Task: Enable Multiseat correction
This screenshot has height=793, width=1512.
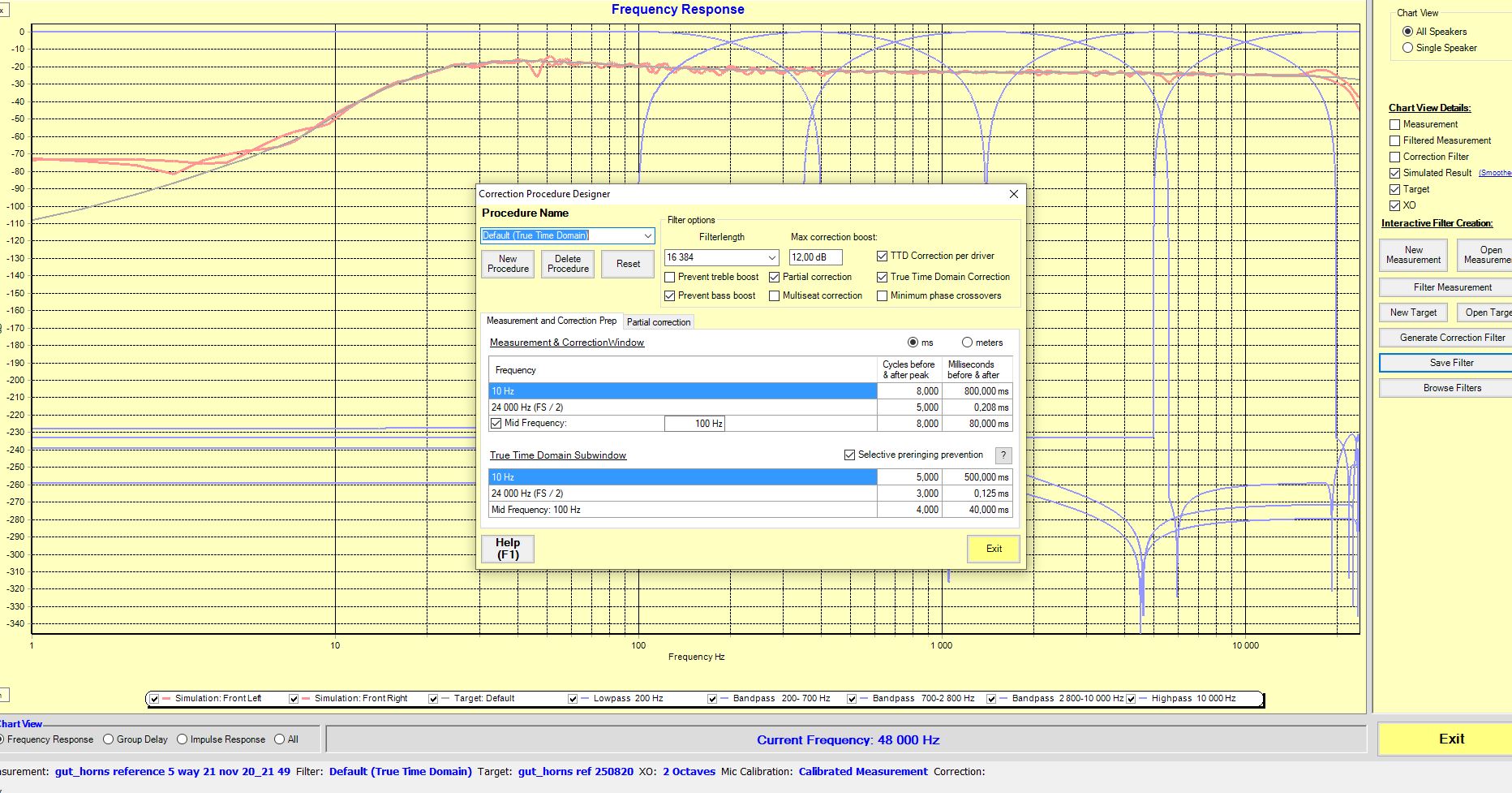Action: tap(775, 295)
